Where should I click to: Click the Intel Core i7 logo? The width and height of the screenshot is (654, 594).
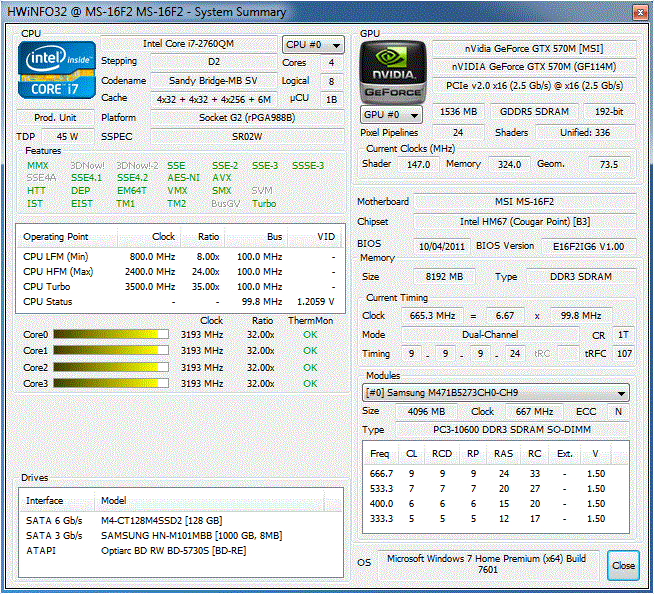point(57,70)
